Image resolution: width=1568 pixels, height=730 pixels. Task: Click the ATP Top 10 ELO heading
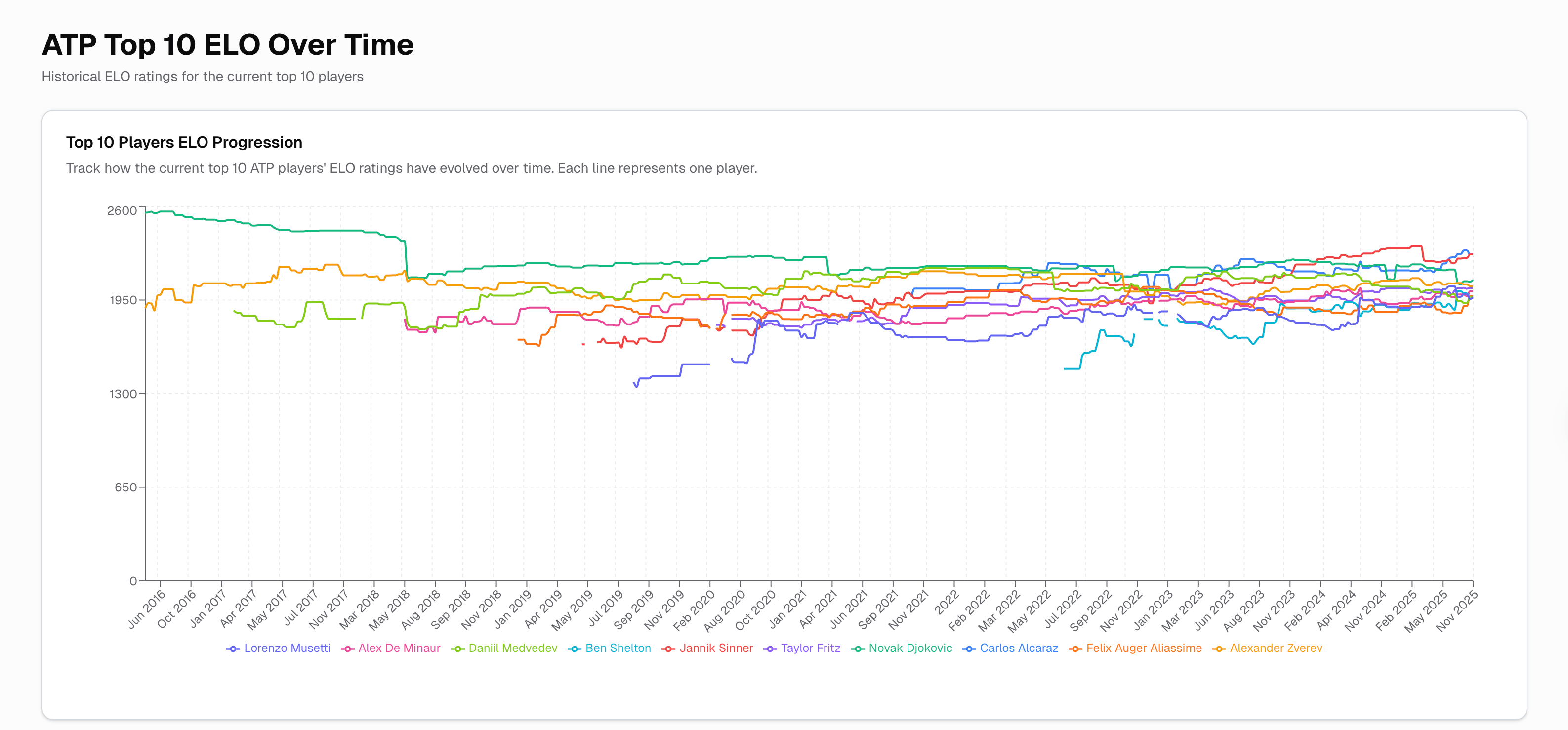pyautogui.click(x=228, y=45)
